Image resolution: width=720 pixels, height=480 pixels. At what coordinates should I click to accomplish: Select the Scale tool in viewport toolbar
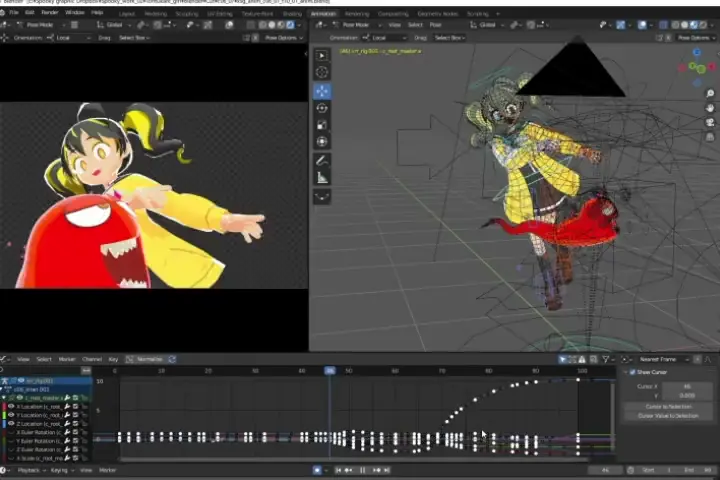(x=322, y=125)
